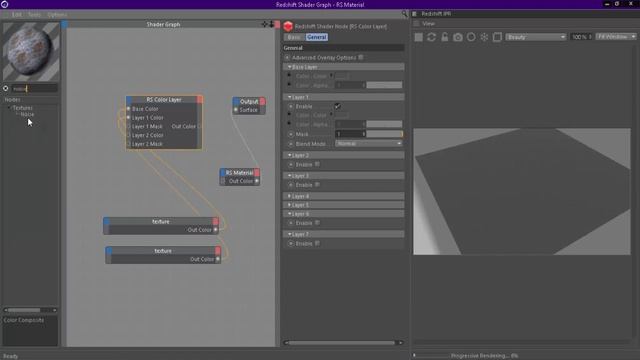Image resolution: width=640 pixels, height=360 pixels.
Task: Click the Layer 1 Mask value field
Action: 350,134
